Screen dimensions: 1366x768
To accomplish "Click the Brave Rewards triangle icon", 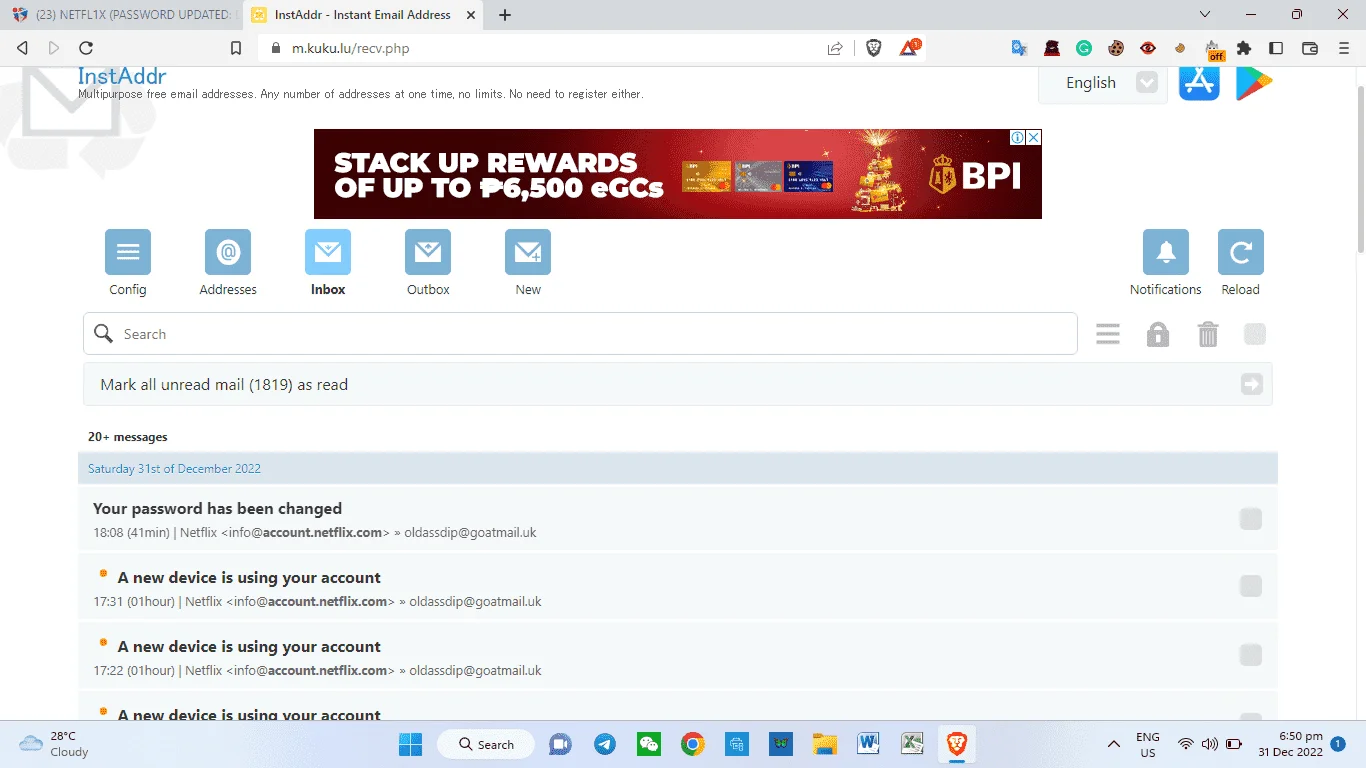I will pyautogui.click(x=909, y=48).
